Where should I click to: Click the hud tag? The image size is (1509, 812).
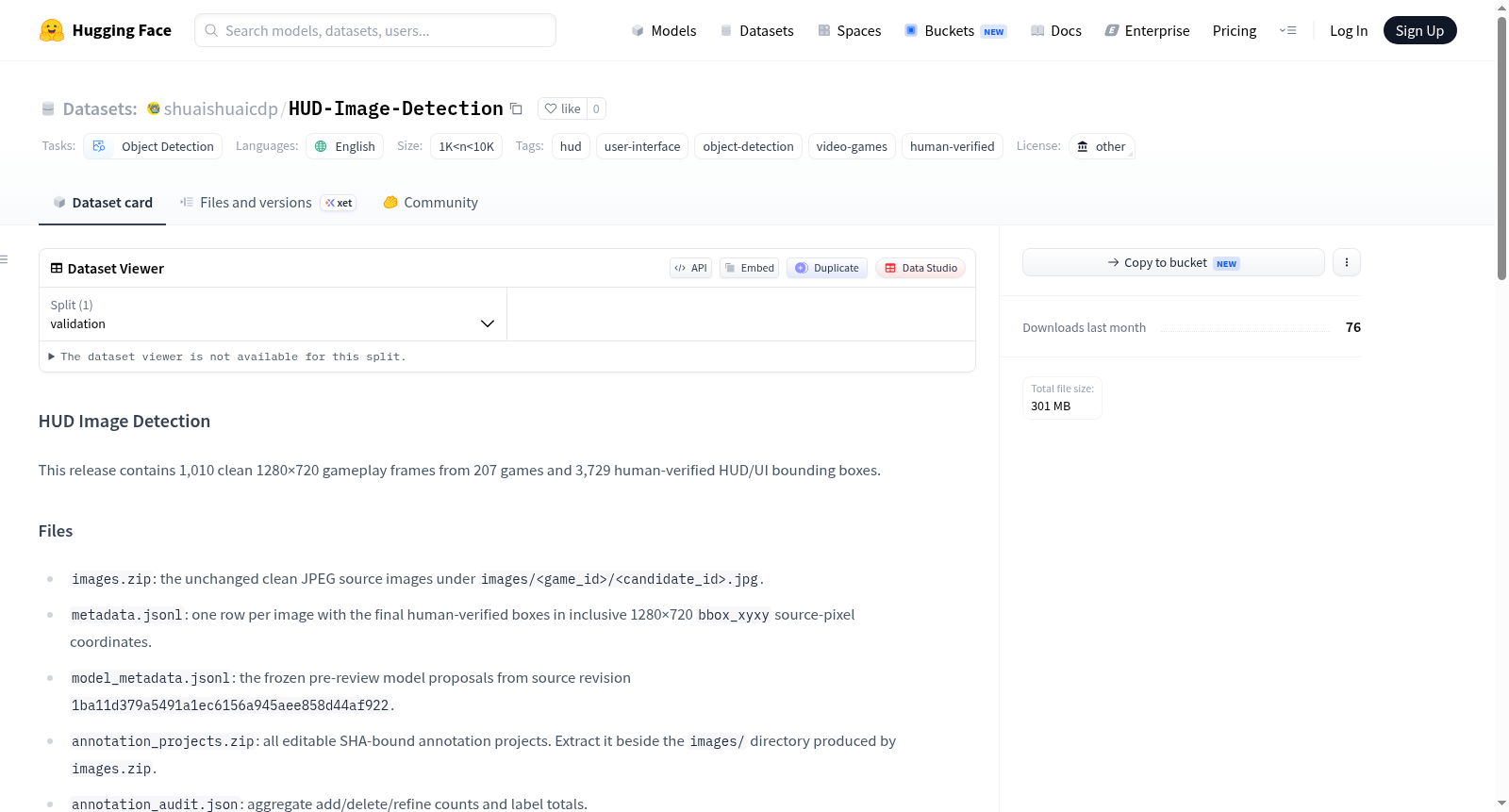571,146
